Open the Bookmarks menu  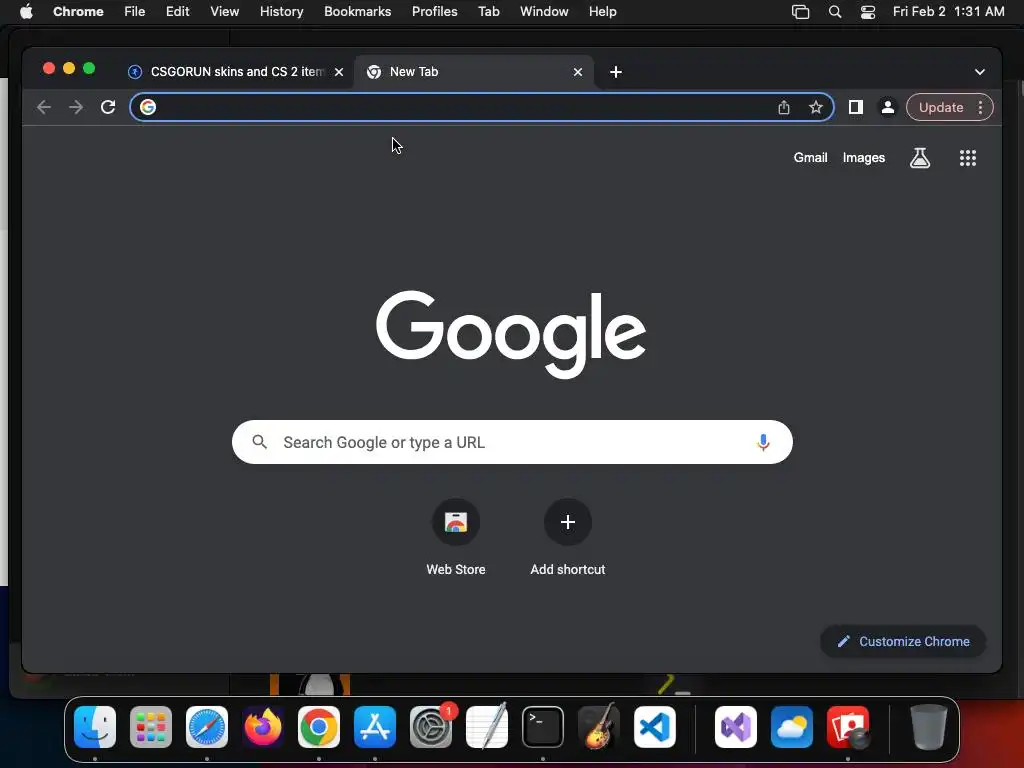pyautogui.click(x=357, y=12)
